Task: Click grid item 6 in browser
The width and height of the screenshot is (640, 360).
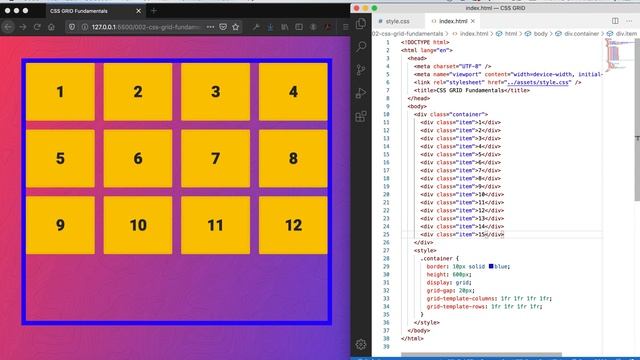Action: click(138, 158)
